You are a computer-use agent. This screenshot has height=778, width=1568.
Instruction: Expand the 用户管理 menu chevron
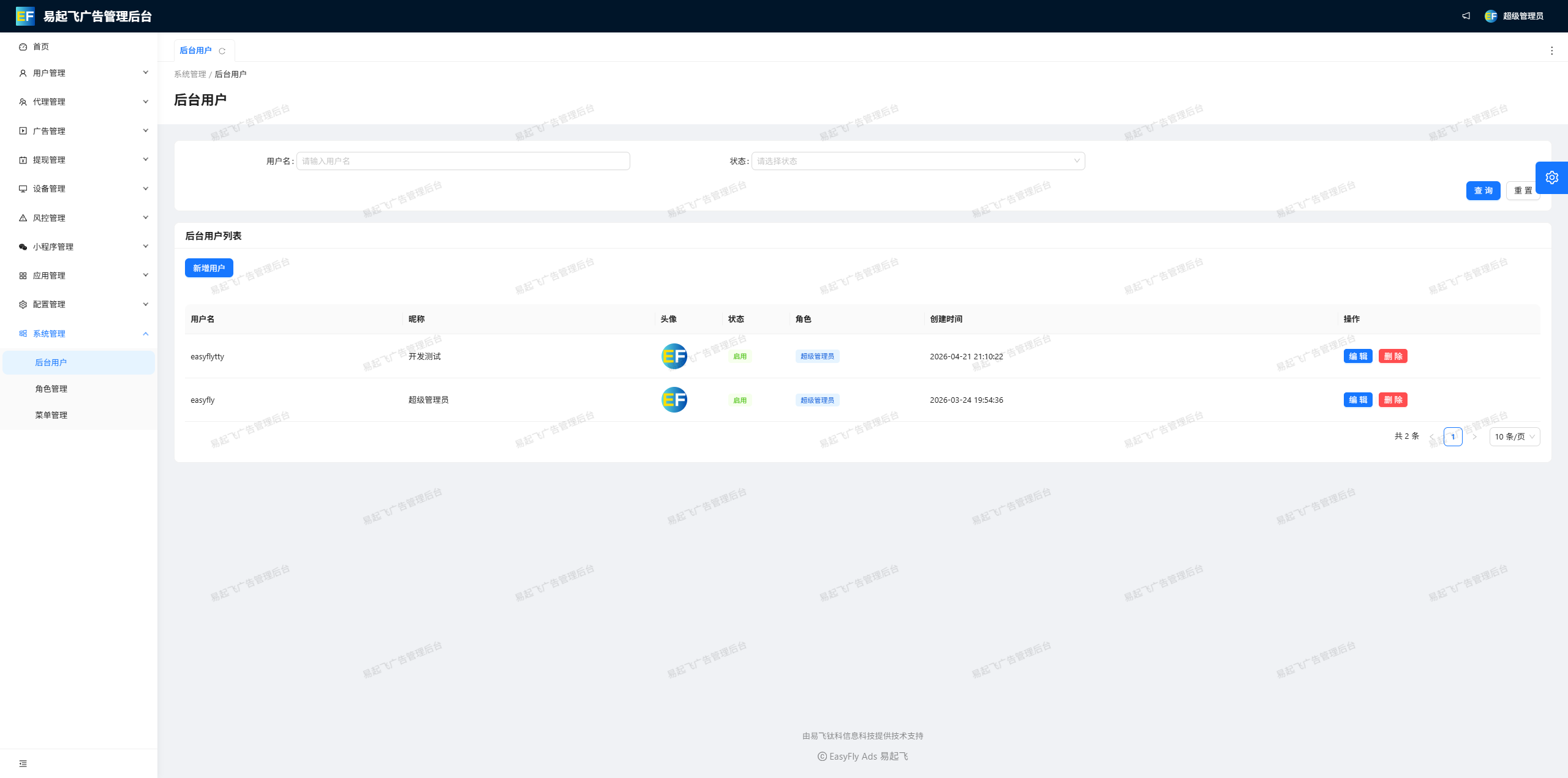pos(146,72)
